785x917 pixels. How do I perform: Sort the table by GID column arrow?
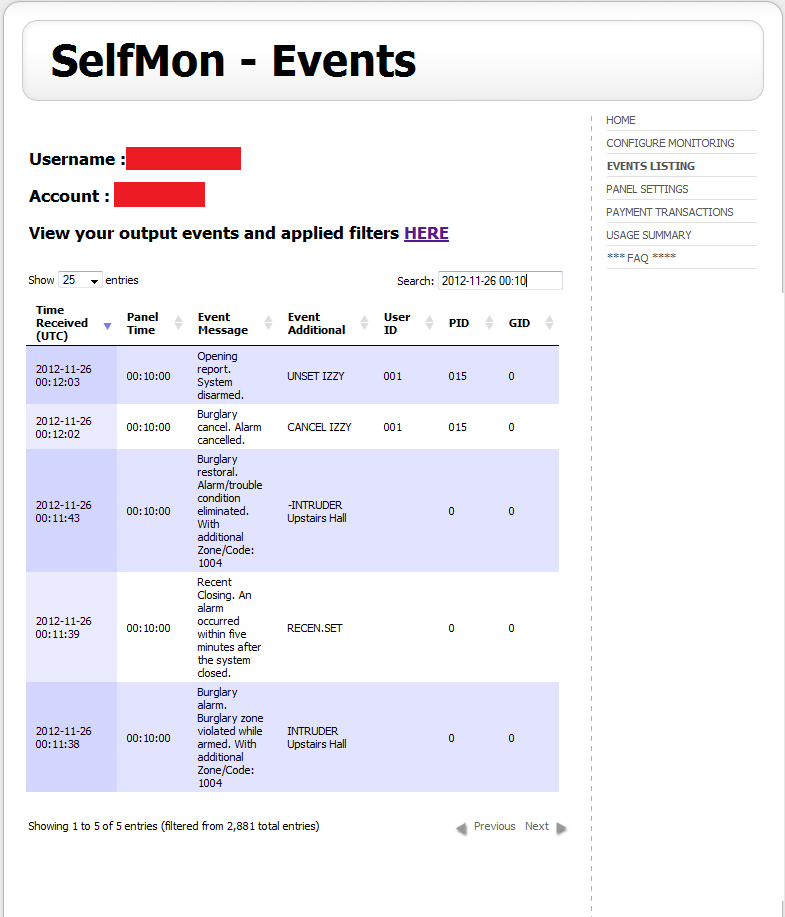tap(549, 322)
